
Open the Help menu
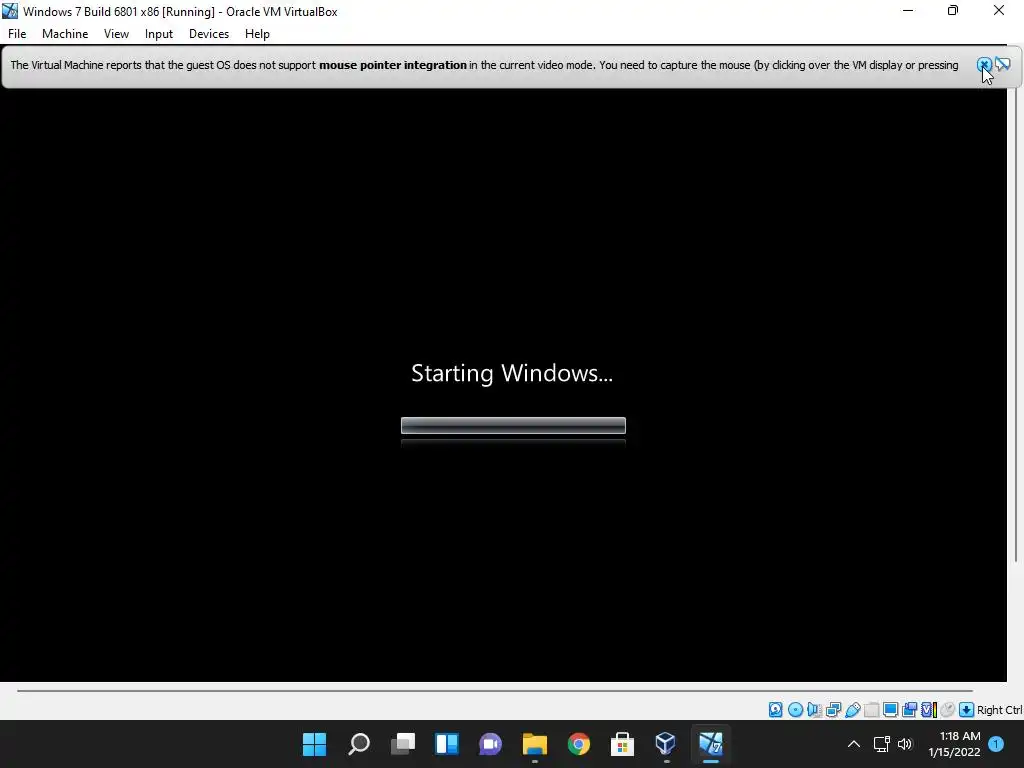click(257, 34)
